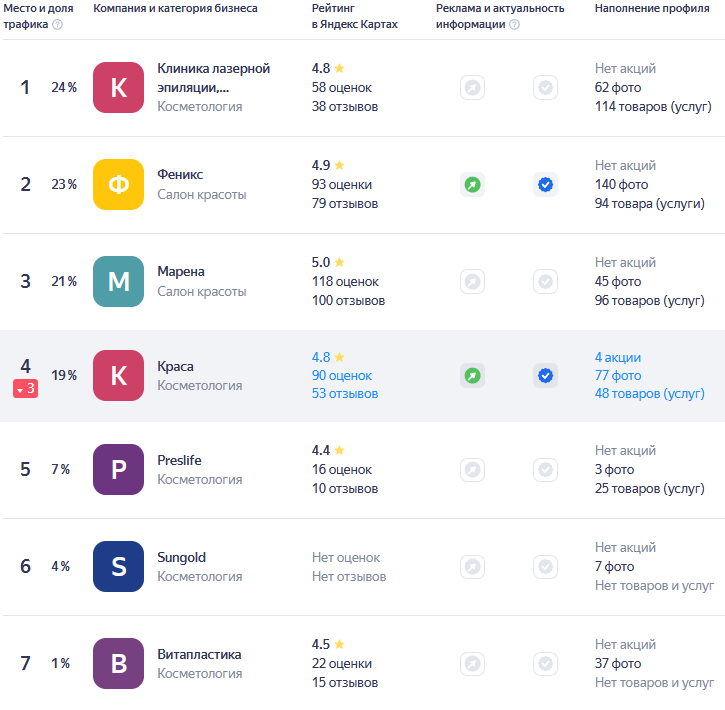Click the '94 товара (услуги)' text for Феникс
725x710 pixels.
[x=650, y=203]
